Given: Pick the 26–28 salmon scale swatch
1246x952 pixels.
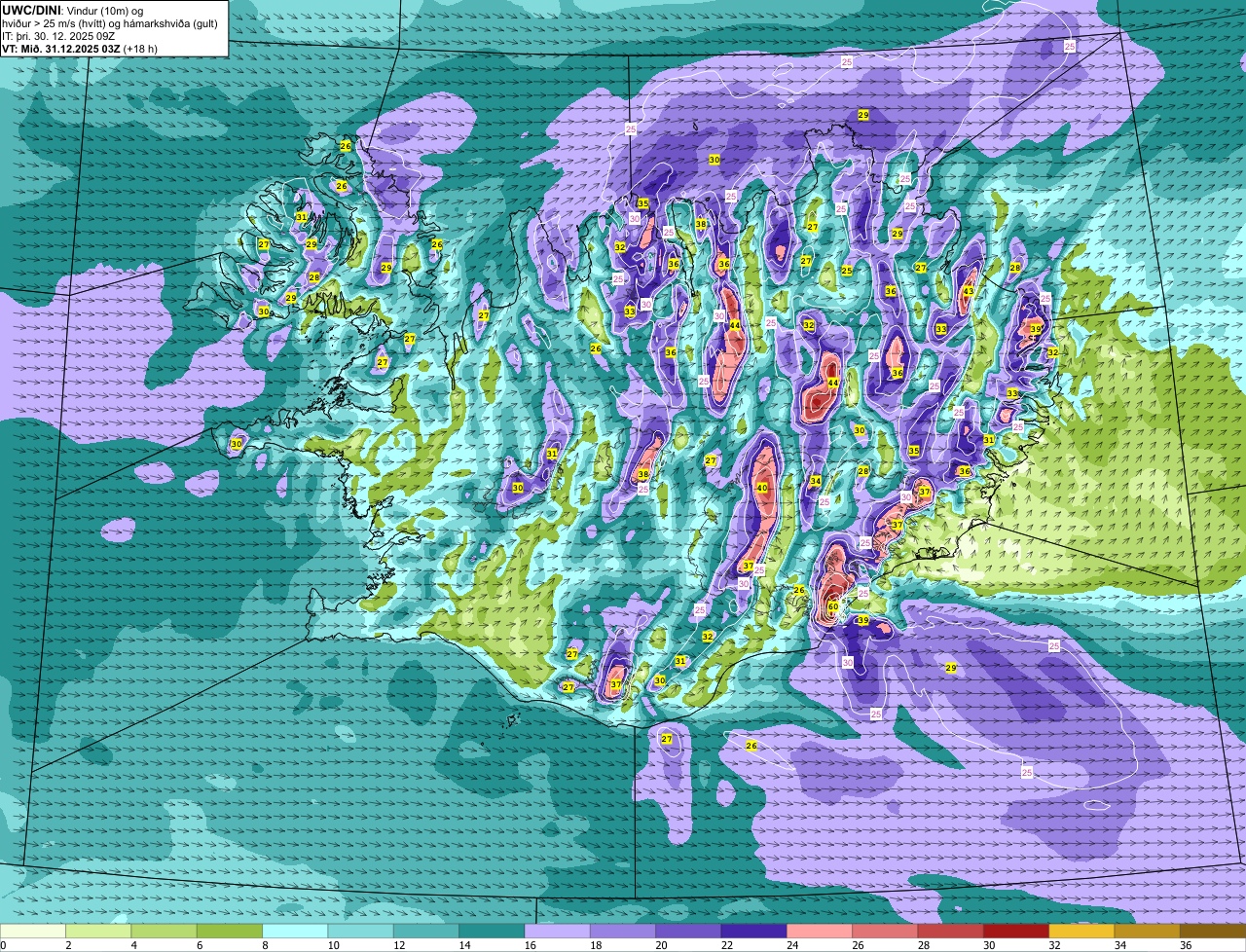Looking at the screenshot, I should [x=885, y=931].
